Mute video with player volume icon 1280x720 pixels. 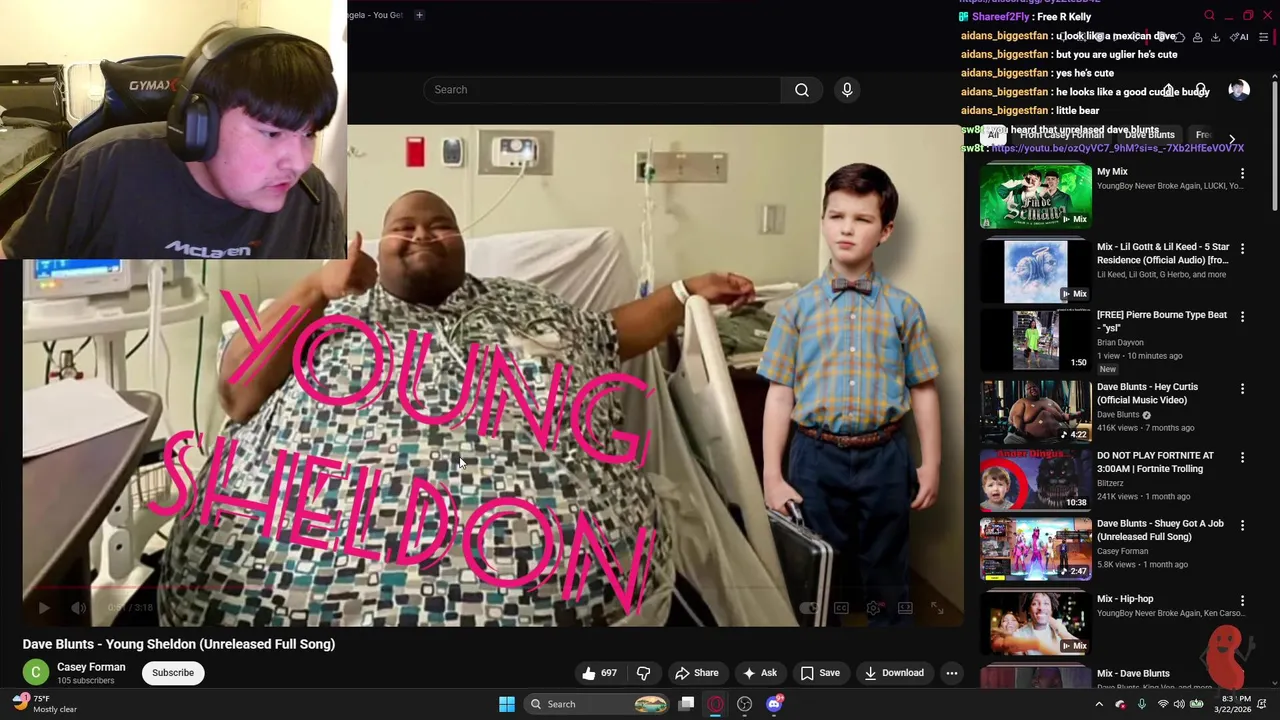point(79,607)
